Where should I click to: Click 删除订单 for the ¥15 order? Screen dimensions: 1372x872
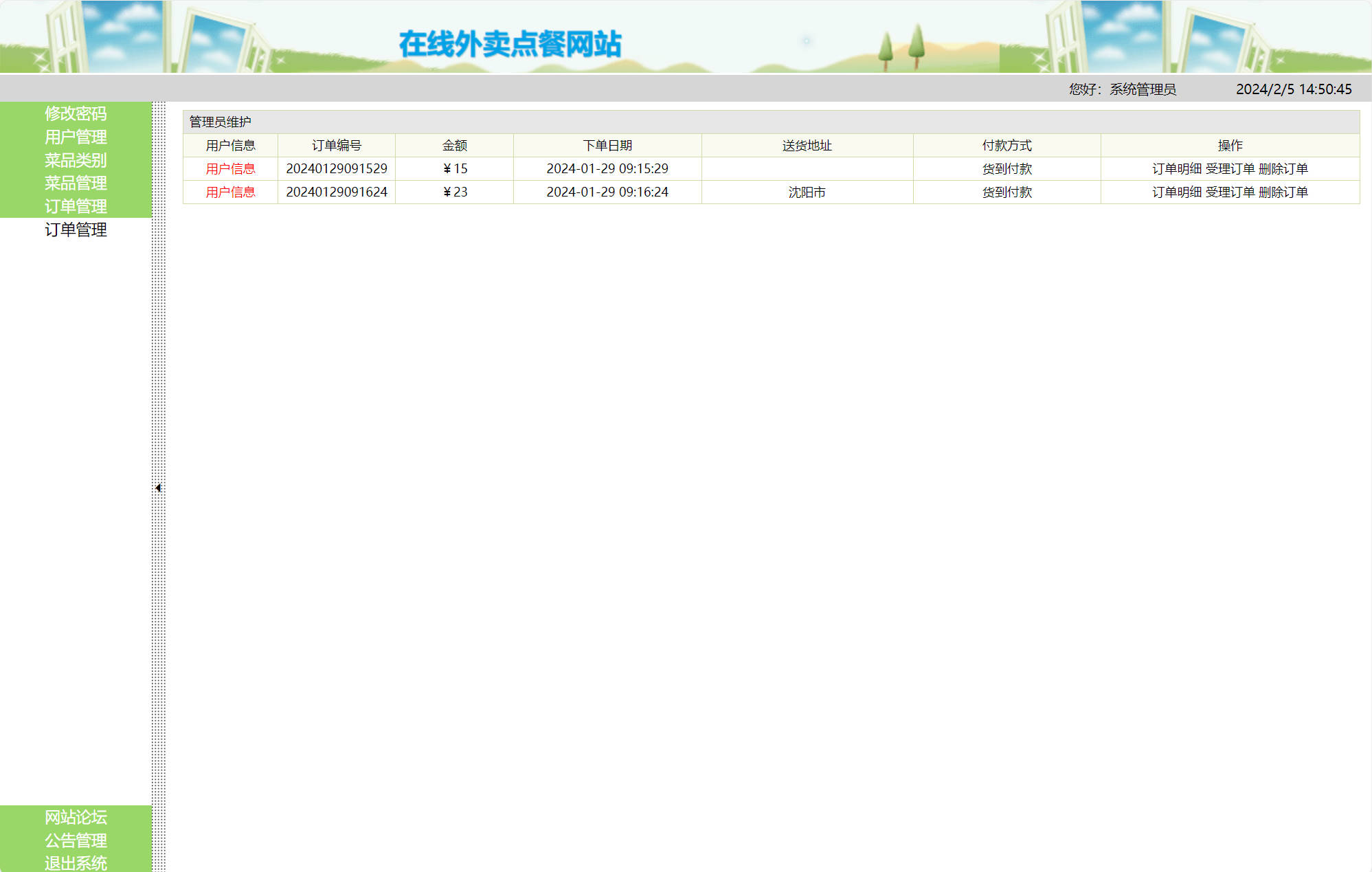[1285, 168]
